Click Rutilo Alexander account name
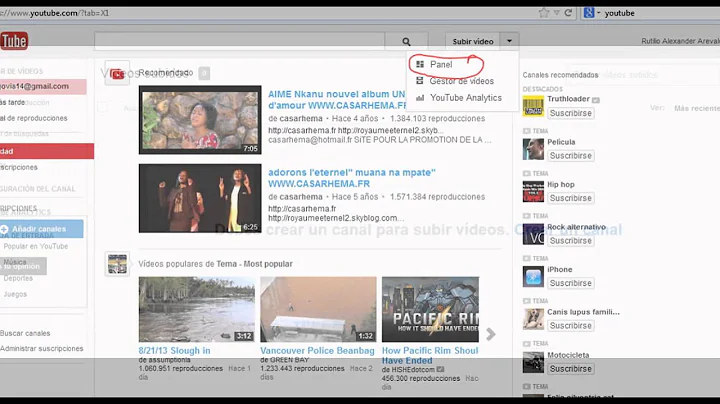The width and height of the screenshot is (720, 404). pyautogui.click(x=681, y=41)
